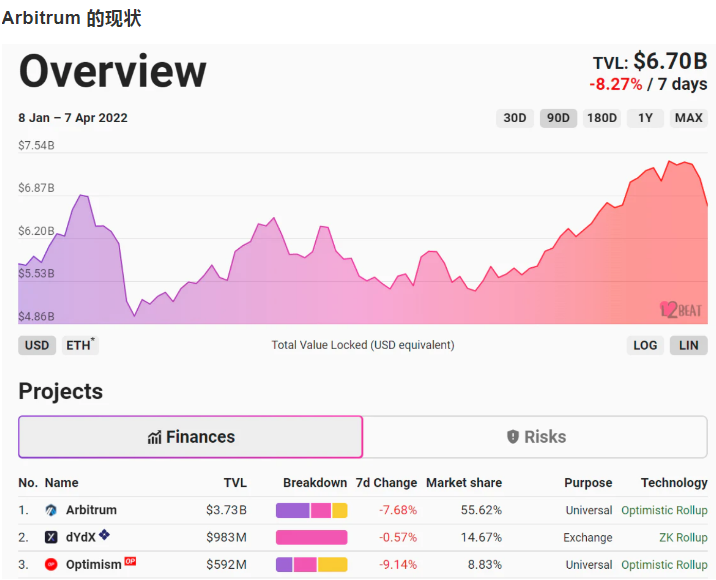Click the 14.67% market share cell
Screen dimensions: 716x580
pos(481,538)
